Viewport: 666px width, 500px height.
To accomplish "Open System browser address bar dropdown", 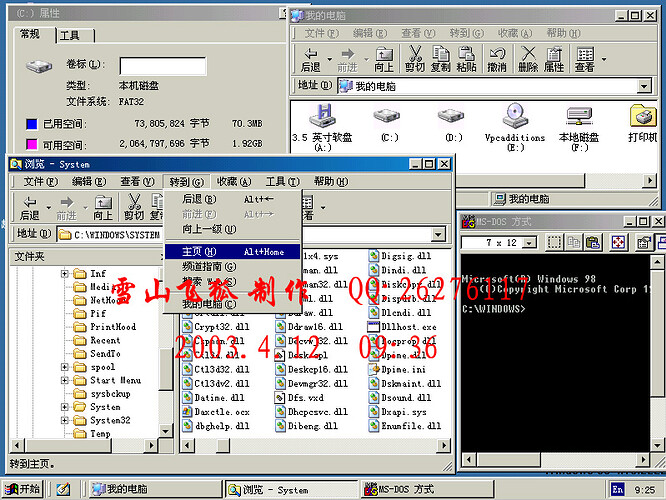I will pyautogui.click(x=438, y=234).
